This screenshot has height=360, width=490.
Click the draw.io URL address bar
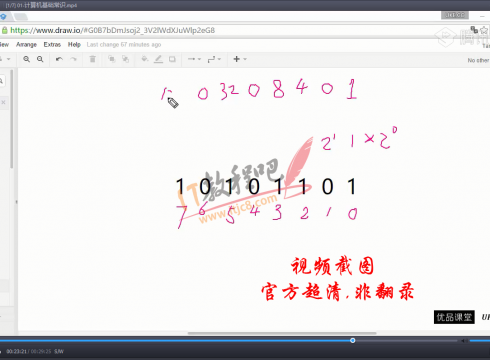click(x=113, y=30)
